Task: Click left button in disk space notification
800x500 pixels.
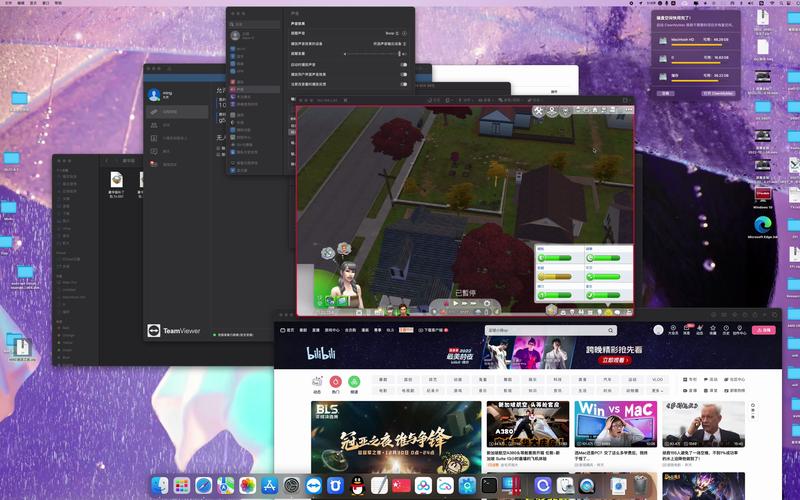Action: tap(666, 93)
